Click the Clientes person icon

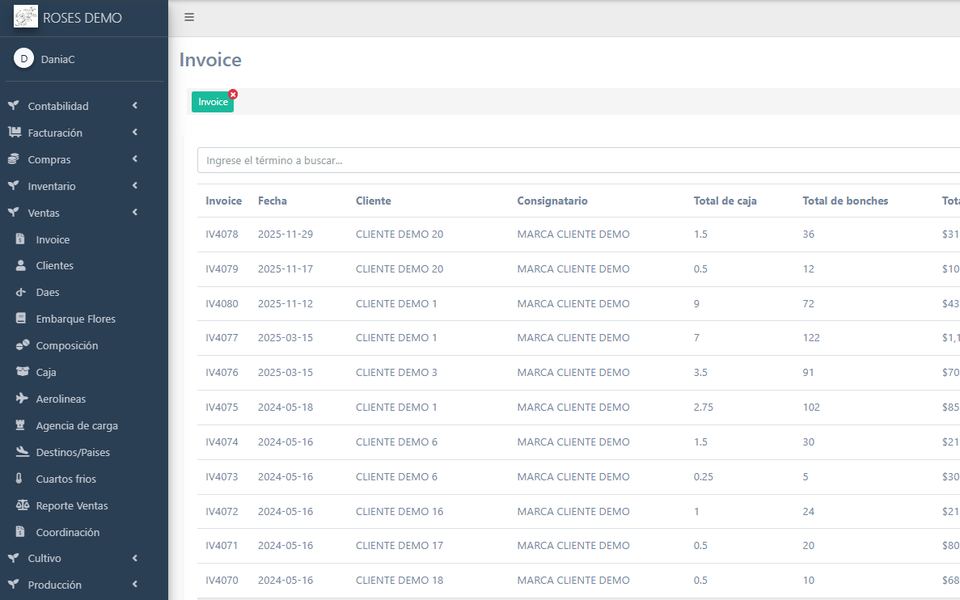coord(21,265)
